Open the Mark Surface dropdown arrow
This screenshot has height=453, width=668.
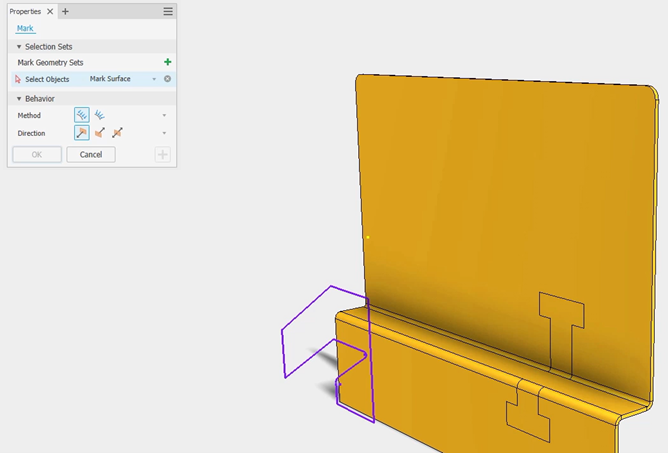(x=154, y=79)
